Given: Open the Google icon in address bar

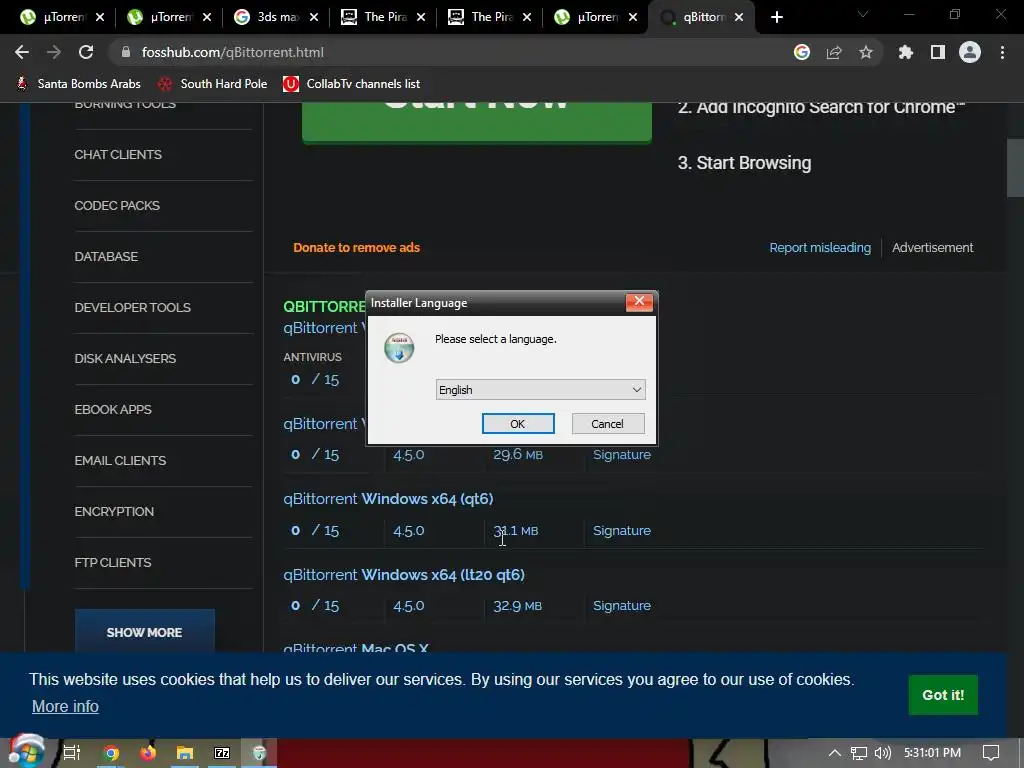Looking at the screenshot, I should [x=802, y=52].
